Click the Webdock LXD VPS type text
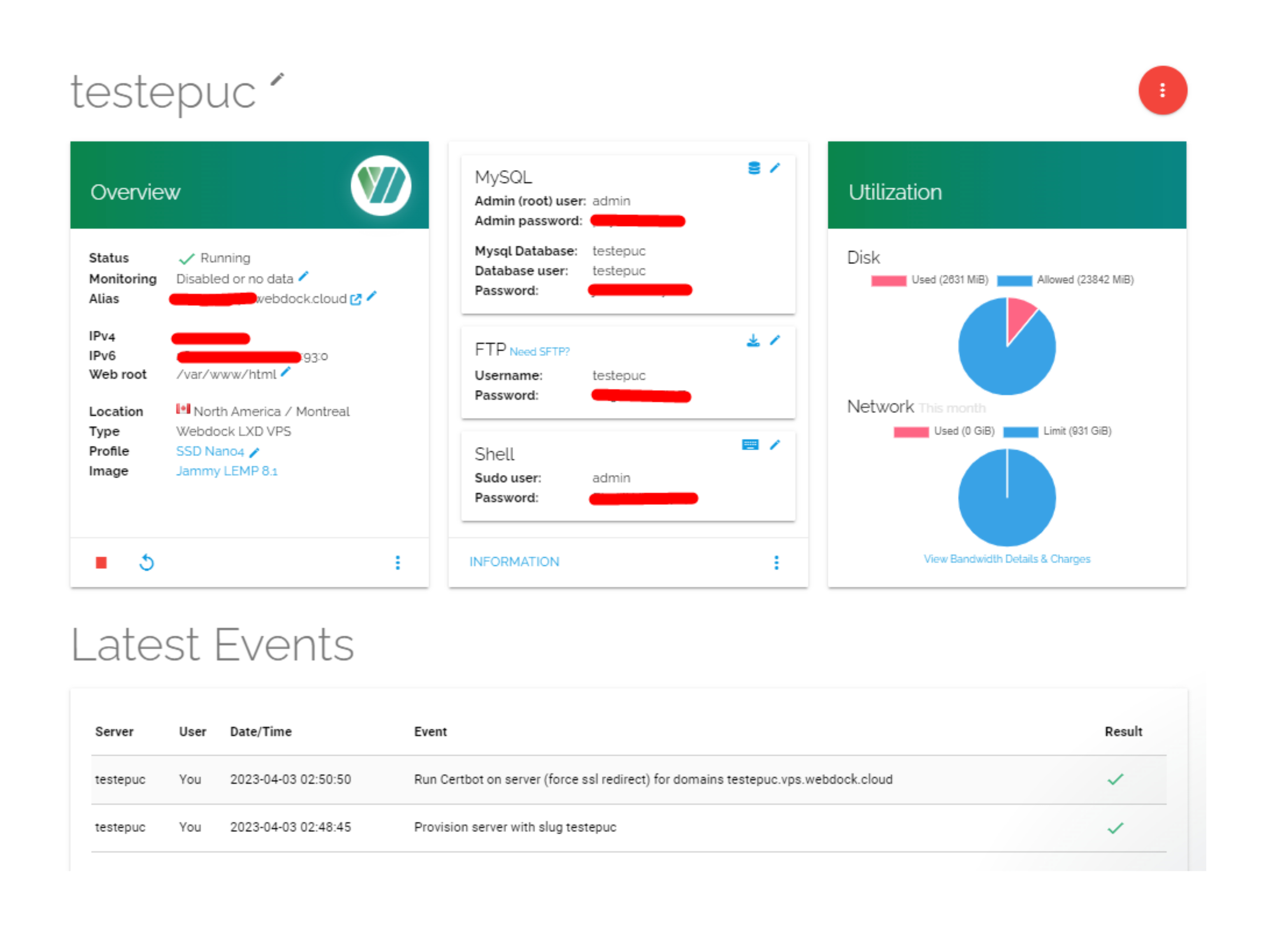1280x952 pixels. pyautogui.click(x=233, y=432)
